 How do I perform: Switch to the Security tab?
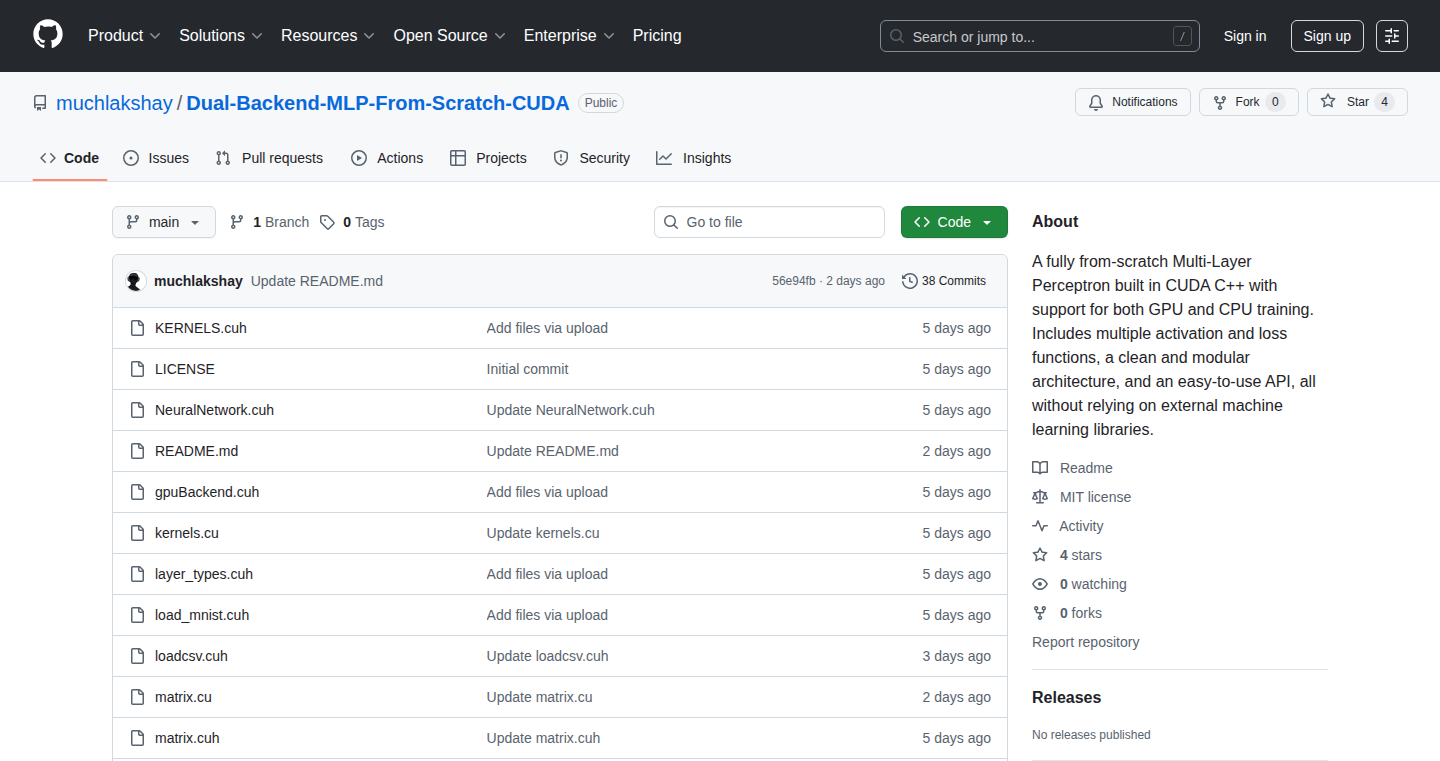click(x=592, y=158)
